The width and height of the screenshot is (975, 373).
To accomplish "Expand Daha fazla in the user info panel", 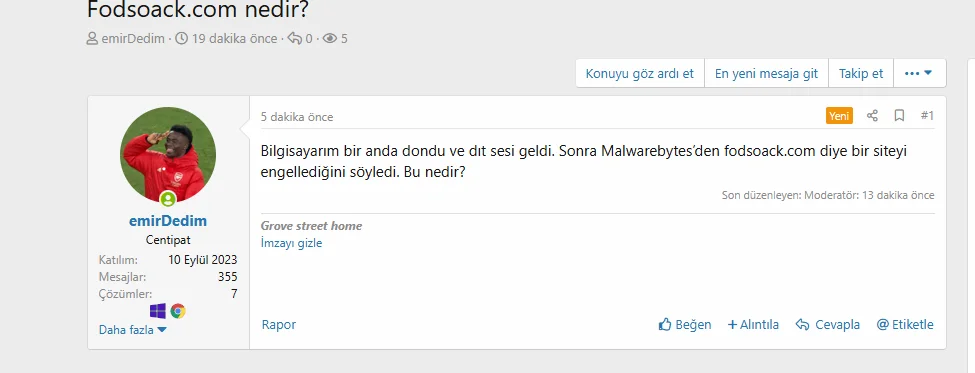I will (x=132, y=330).
